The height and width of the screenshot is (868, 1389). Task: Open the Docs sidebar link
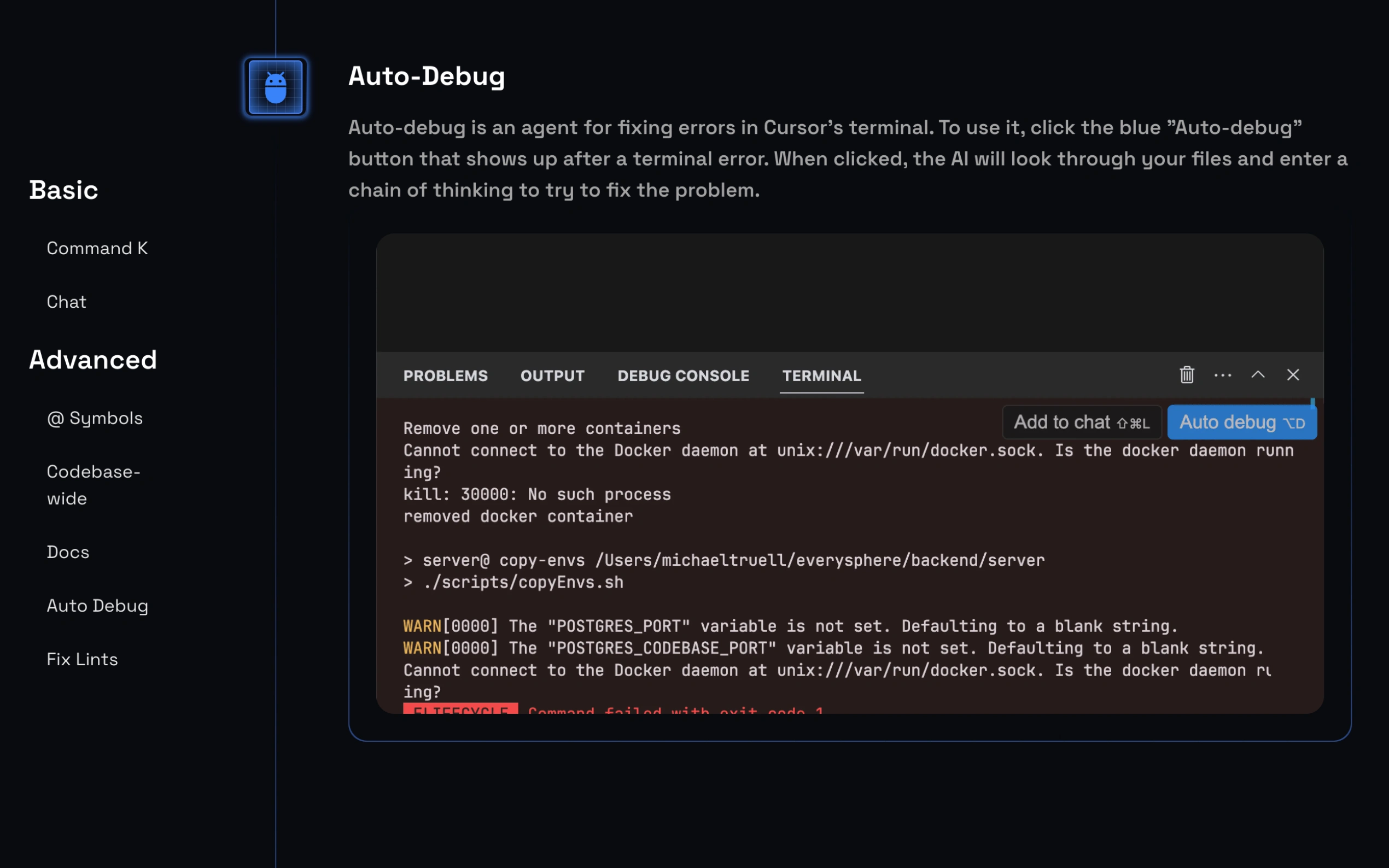point(68,552)
